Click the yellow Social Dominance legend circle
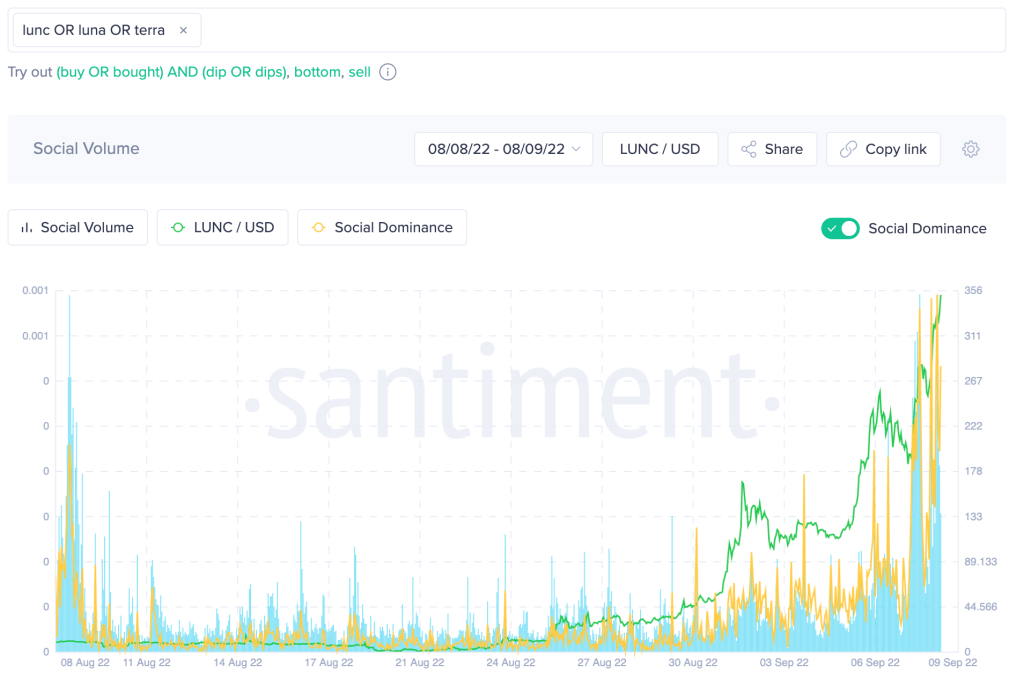This screenshot has width=1024, height=679. click(318, 227)
